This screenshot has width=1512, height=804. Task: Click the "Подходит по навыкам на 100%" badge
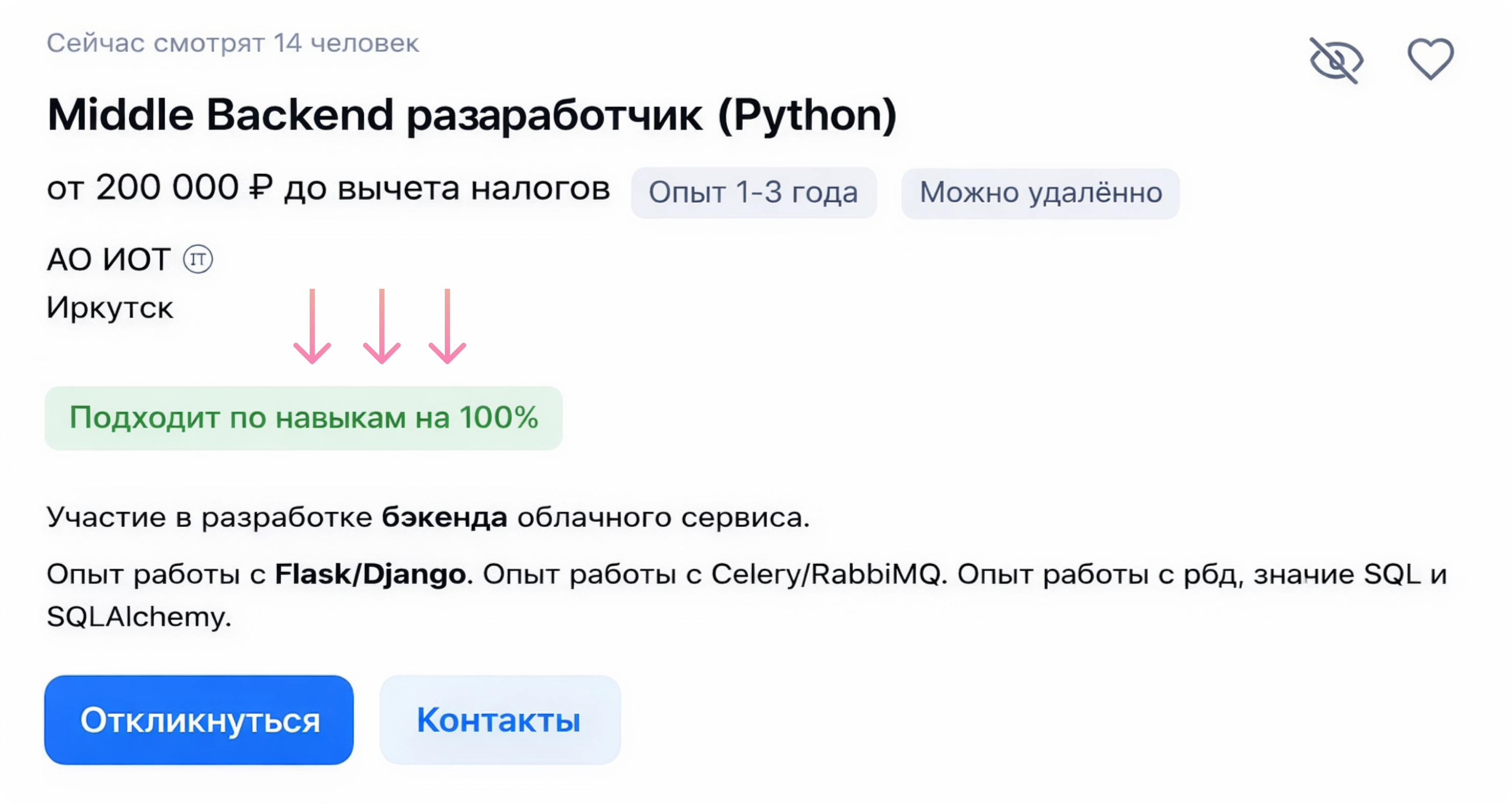[x=304, y=417]
